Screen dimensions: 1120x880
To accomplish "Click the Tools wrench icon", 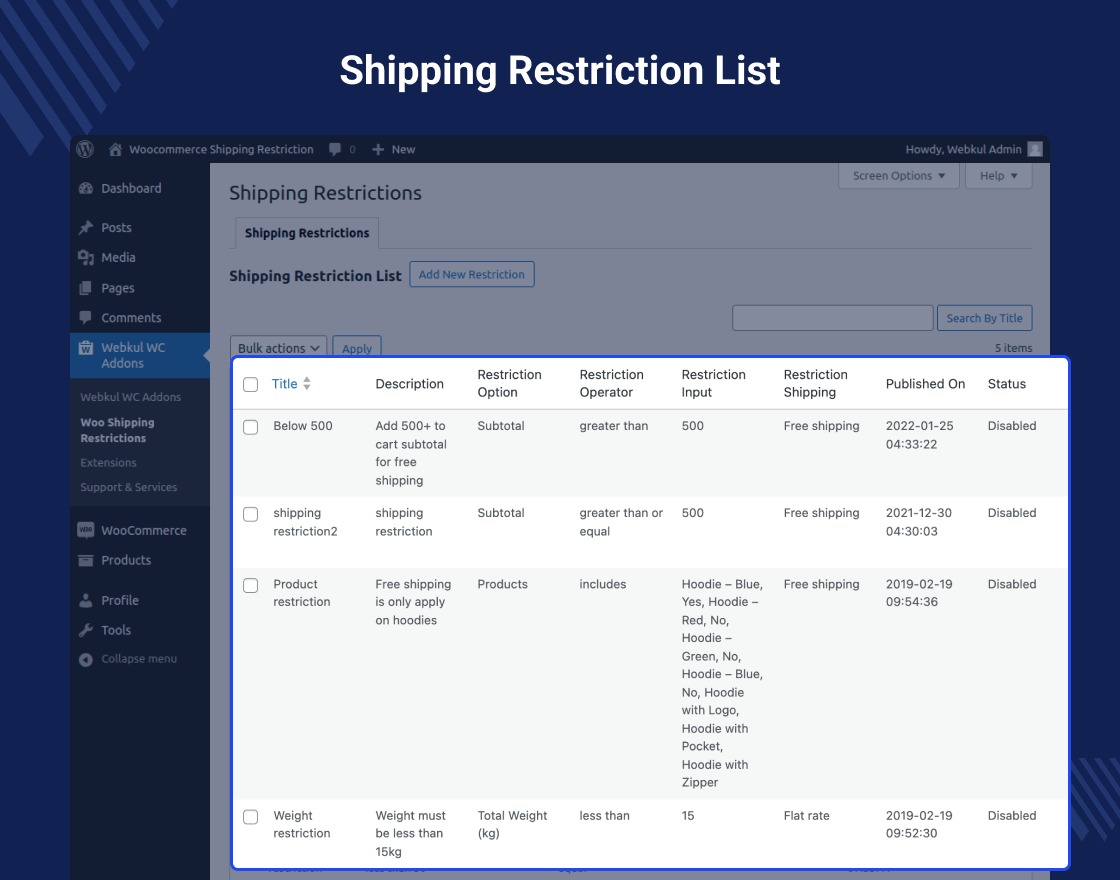I will (85, 630).
